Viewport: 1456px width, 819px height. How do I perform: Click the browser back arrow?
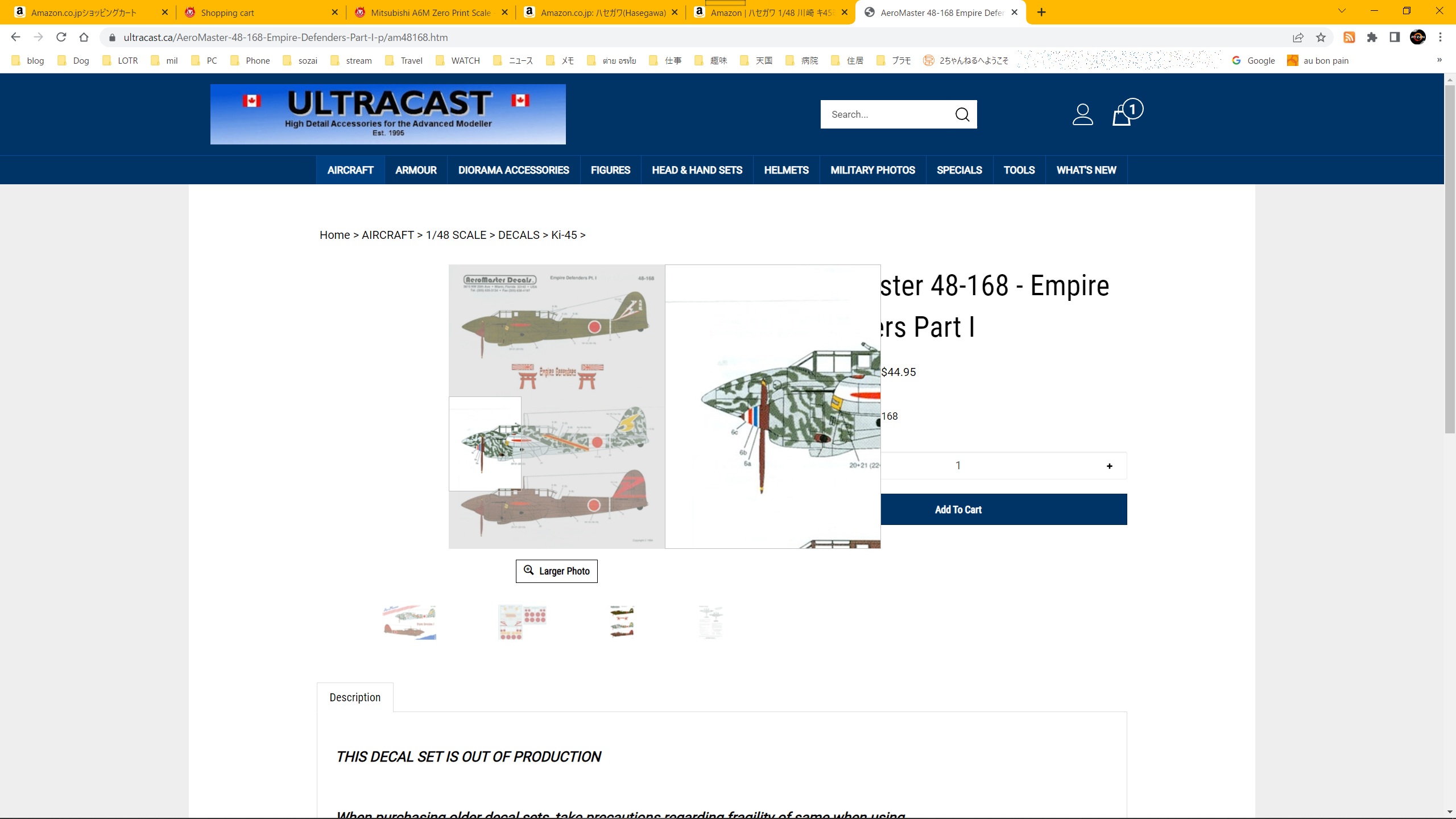(x=15, y=37)
